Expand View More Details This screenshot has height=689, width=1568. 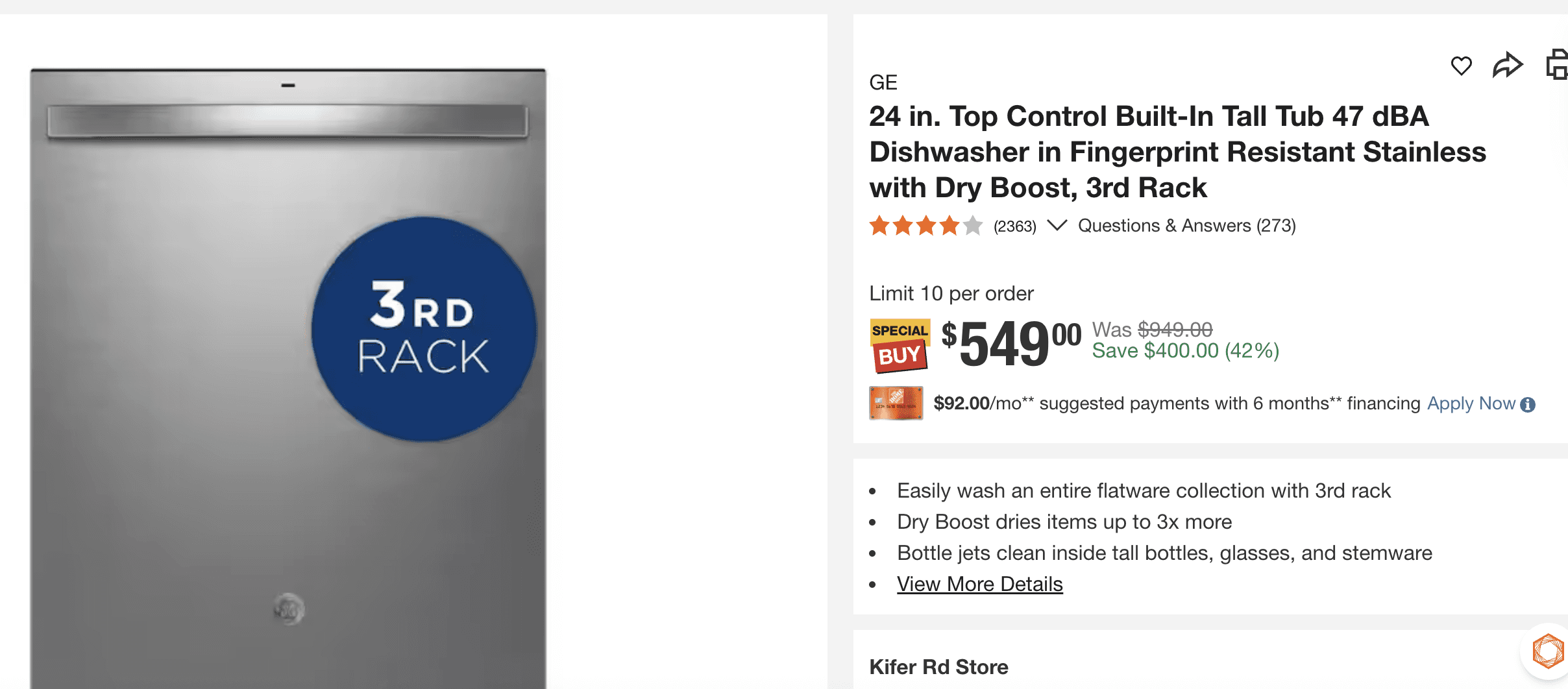point(979,584)
